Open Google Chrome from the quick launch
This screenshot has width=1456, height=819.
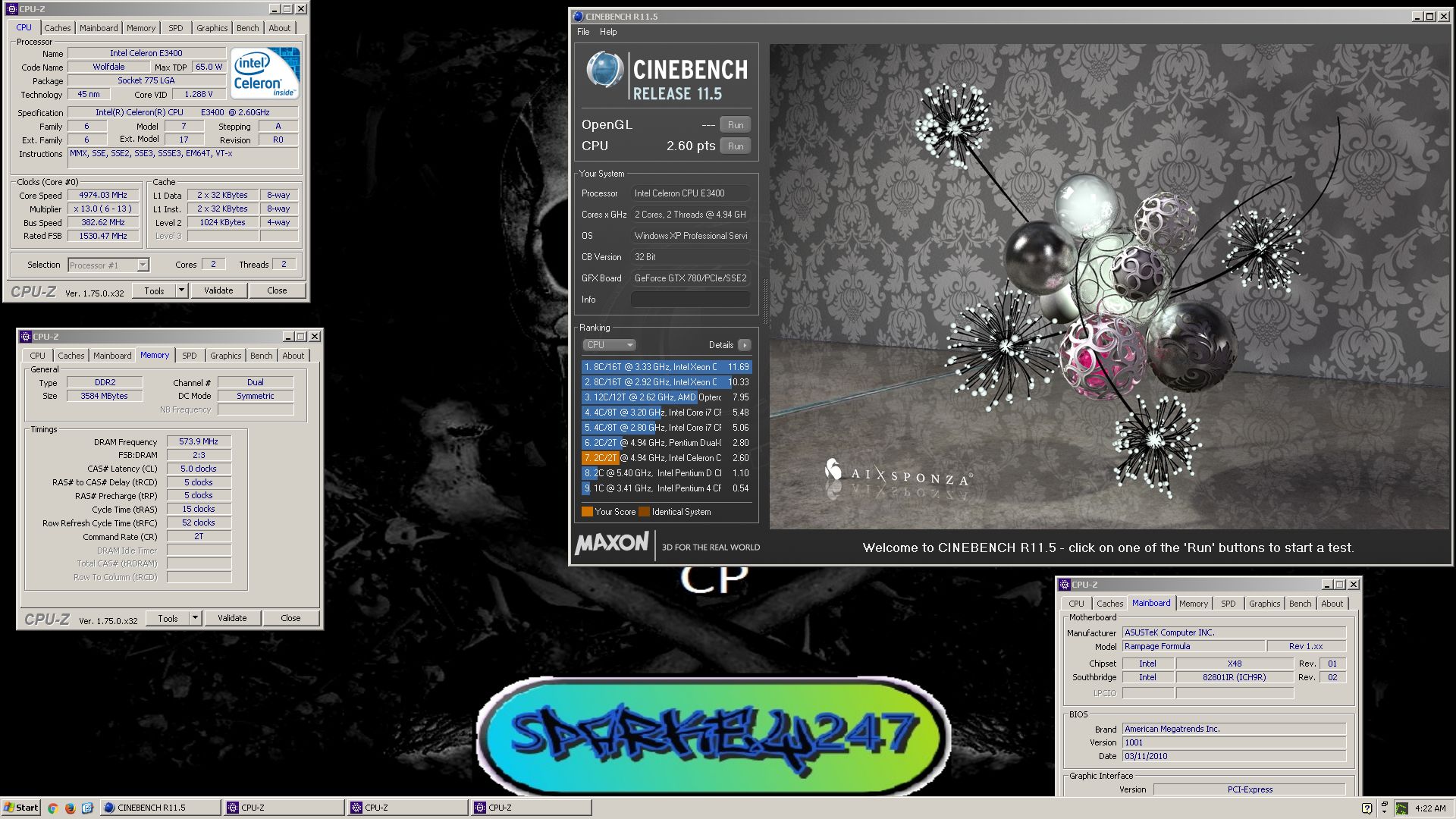coord(52,808)
